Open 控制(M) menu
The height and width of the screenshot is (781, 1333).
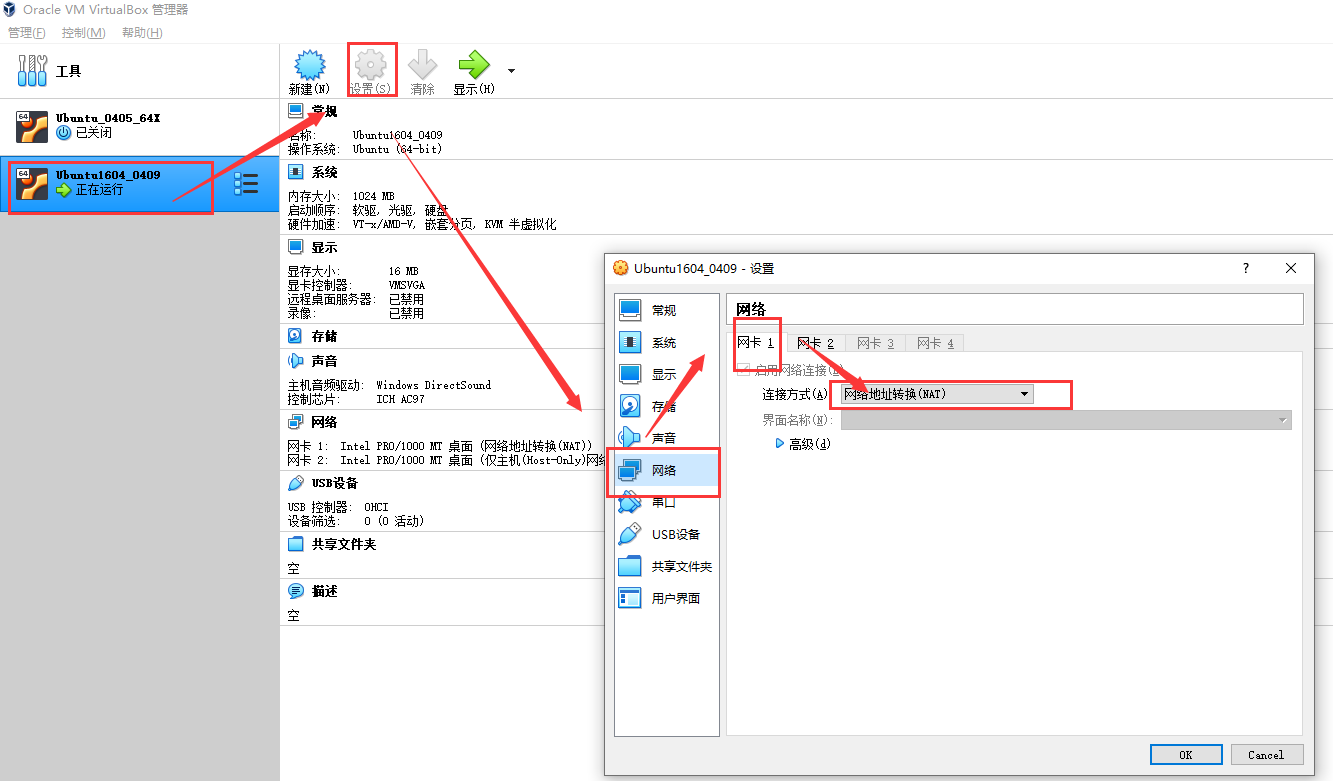tap(84, 33)
